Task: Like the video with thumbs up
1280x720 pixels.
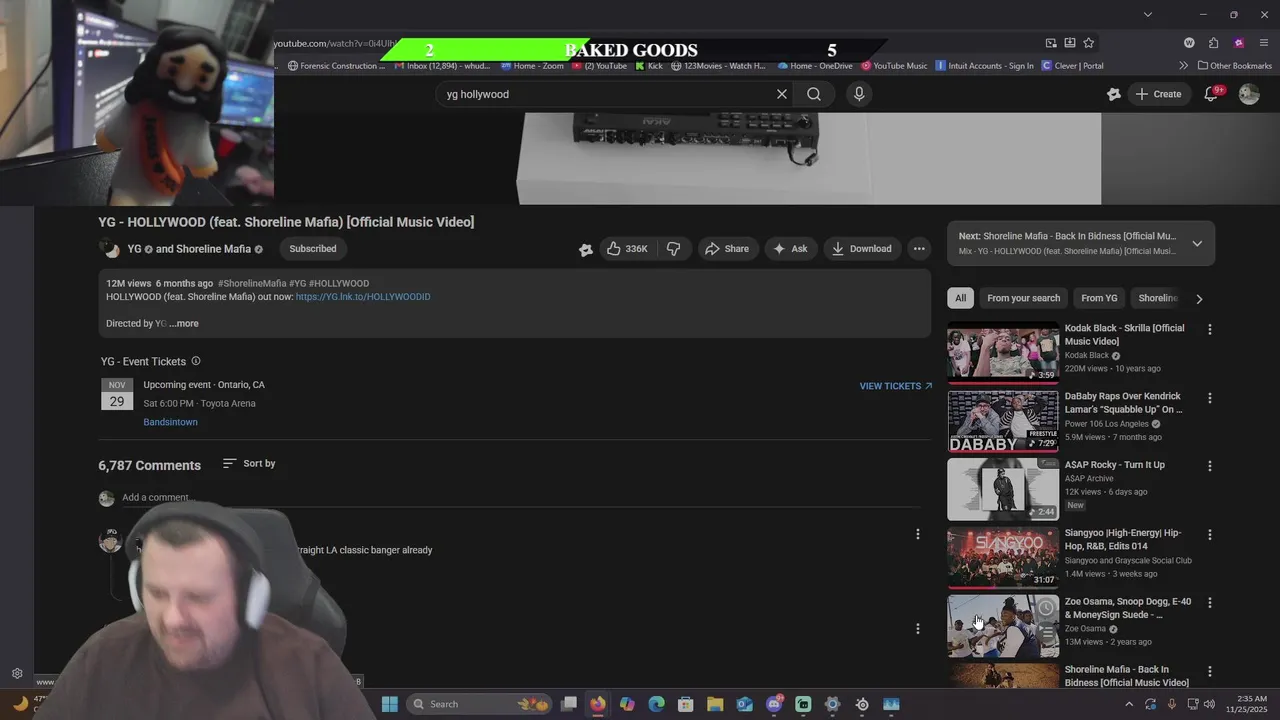Action: click(x=627, y=249)
